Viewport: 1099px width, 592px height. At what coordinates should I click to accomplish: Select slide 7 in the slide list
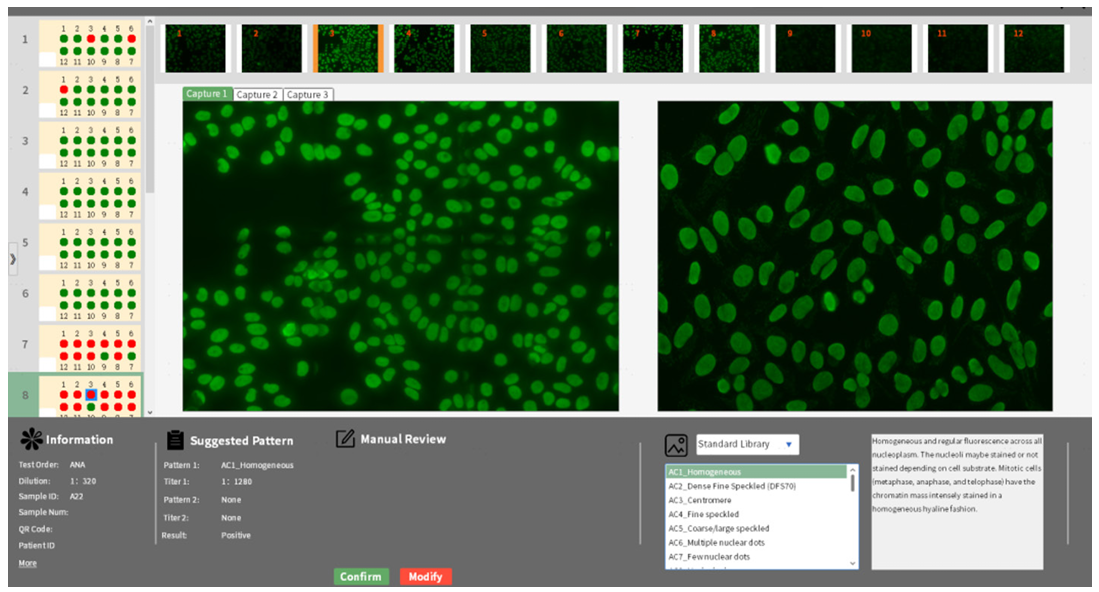(x=90, y=348)
